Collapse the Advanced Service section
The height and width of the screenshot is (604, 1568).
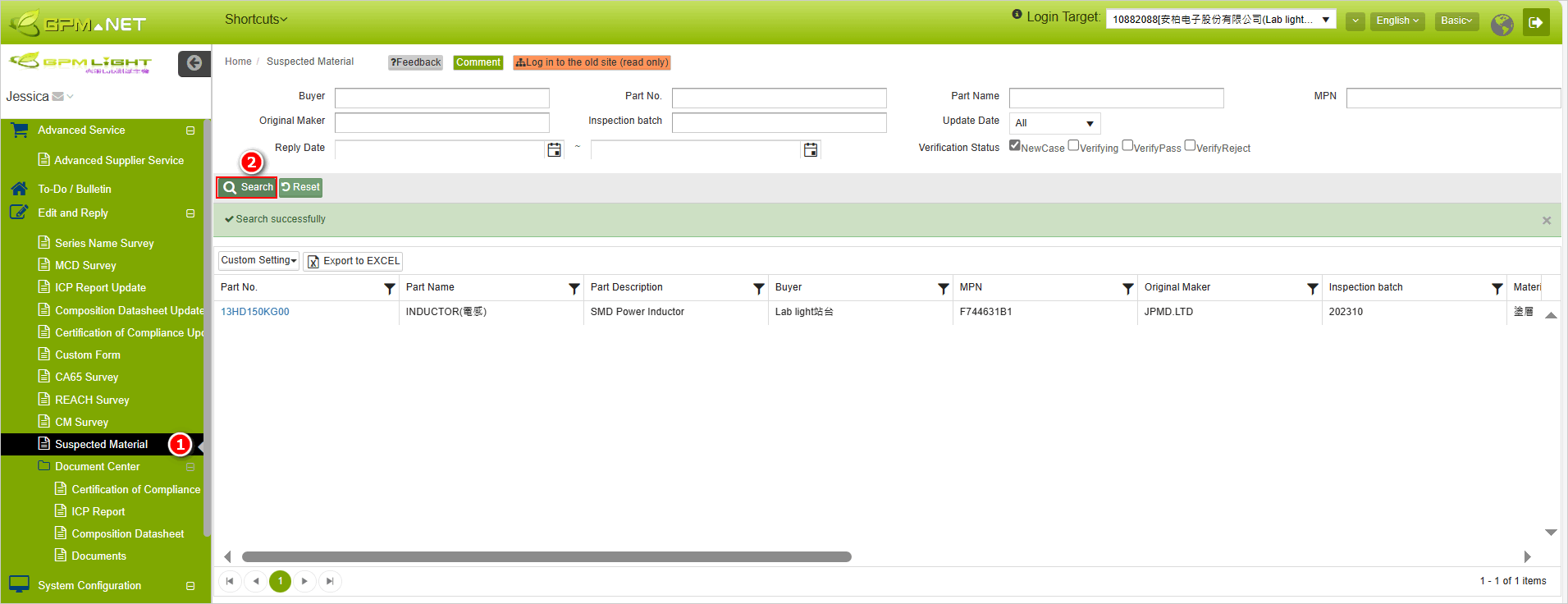click(x=190, y=130)
